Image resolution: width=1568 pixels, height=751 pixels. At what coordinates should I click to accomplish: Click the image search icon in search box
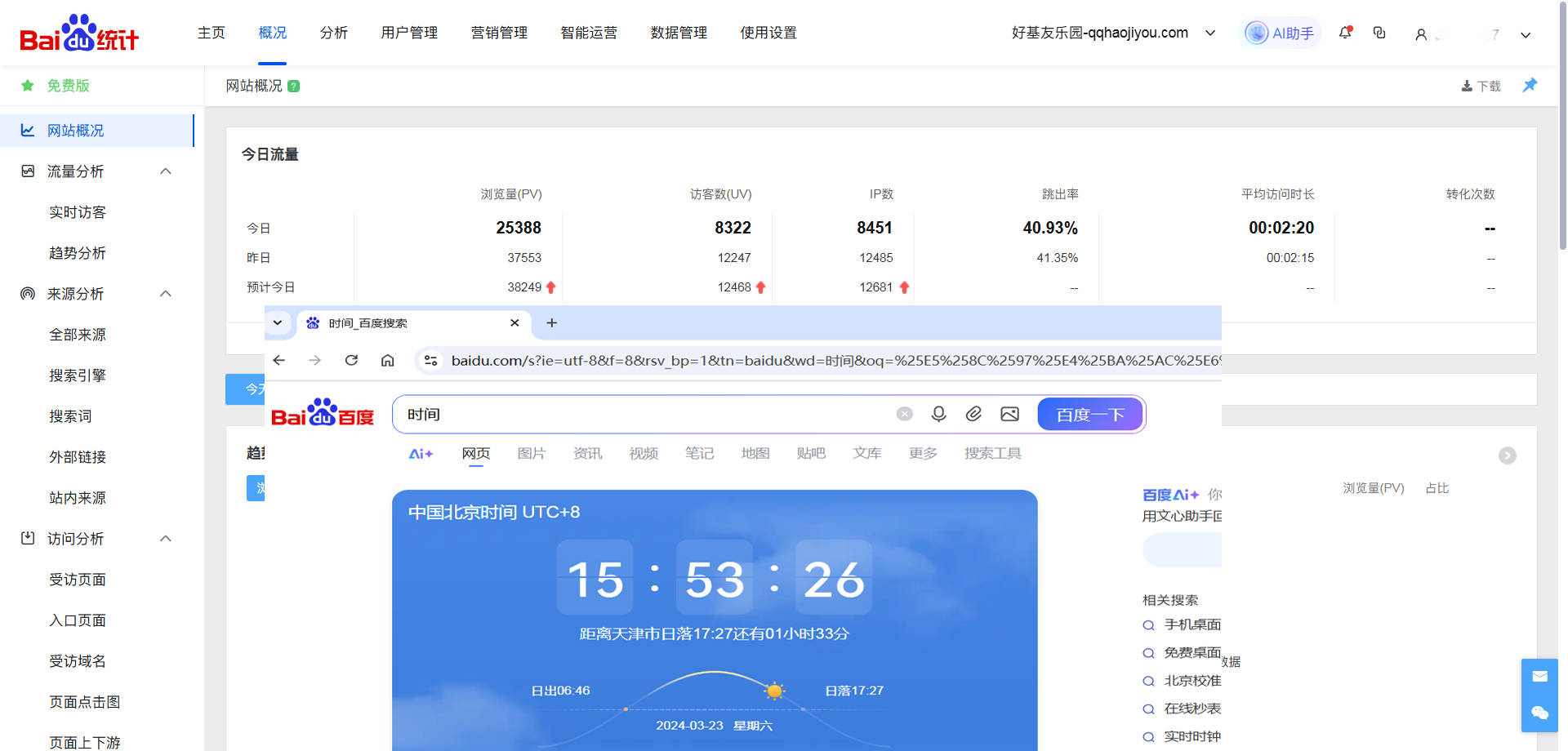(1009, 414)
